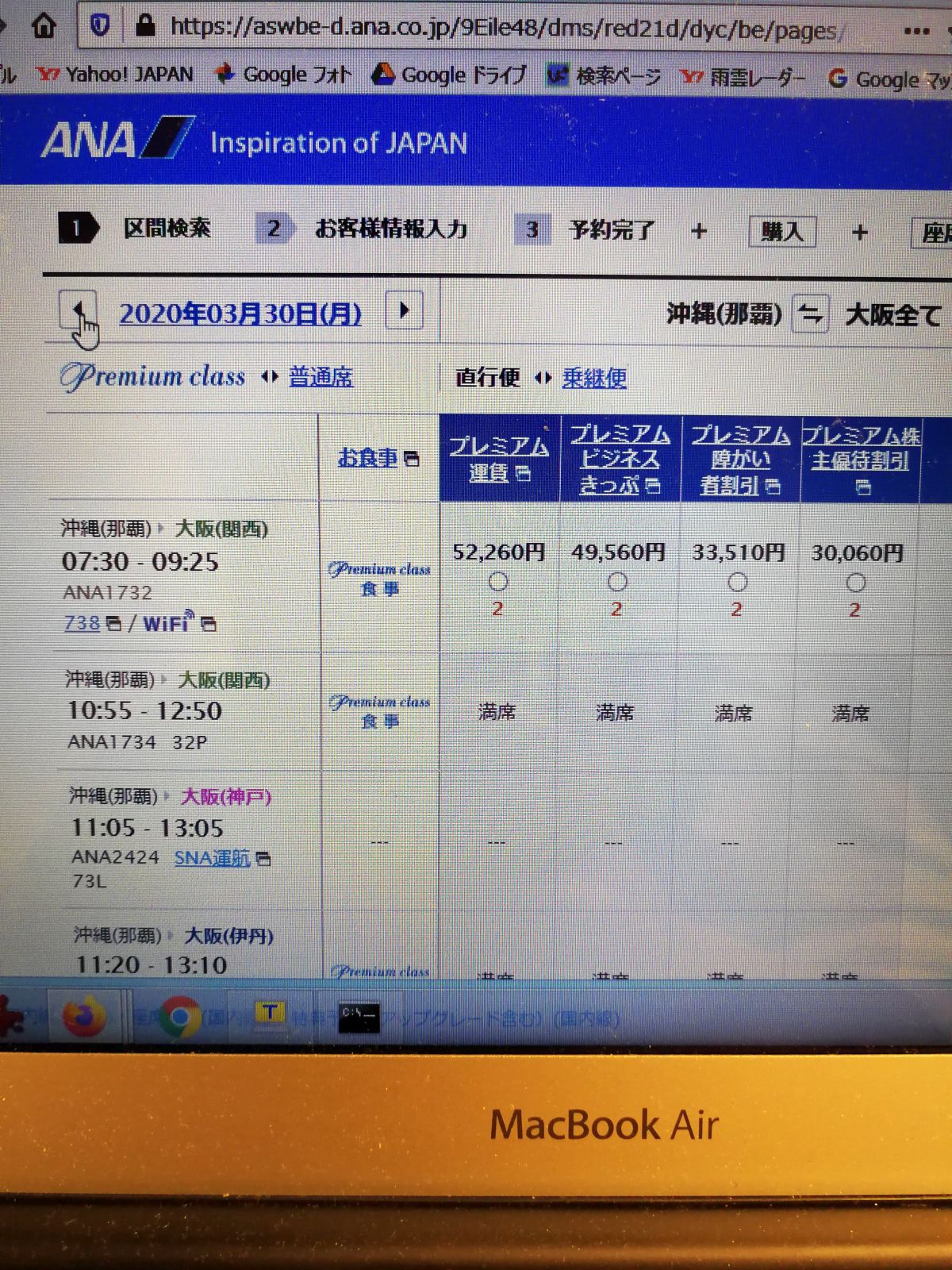Go to previous day arrow button

point(78,310)
